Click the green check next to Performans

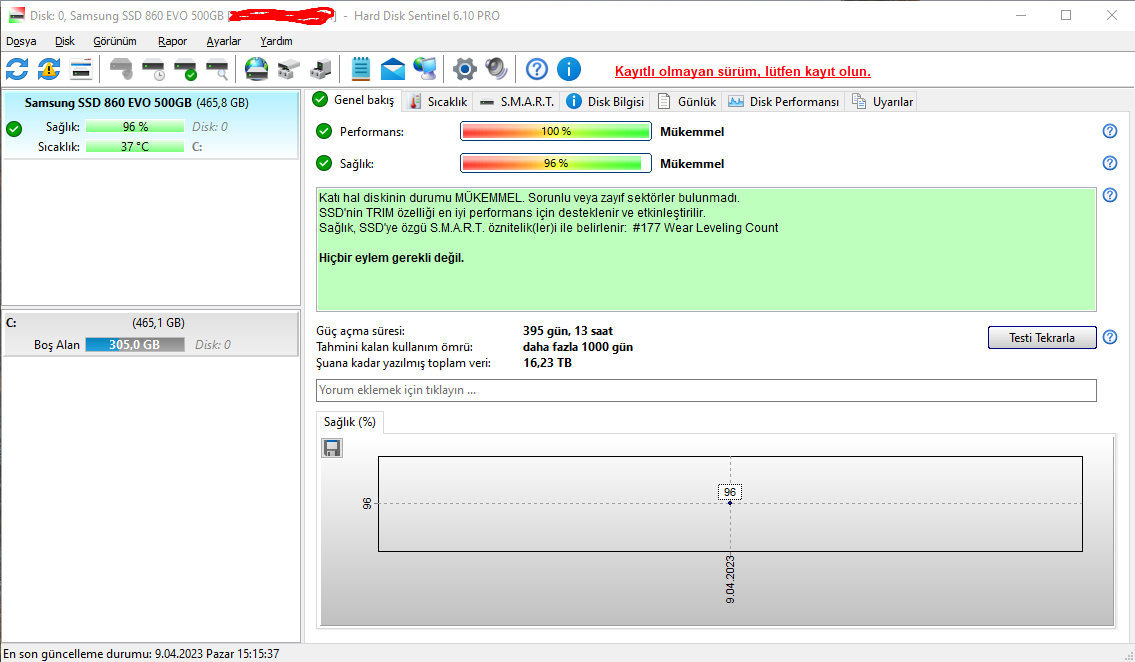click(x=324, y=131)
